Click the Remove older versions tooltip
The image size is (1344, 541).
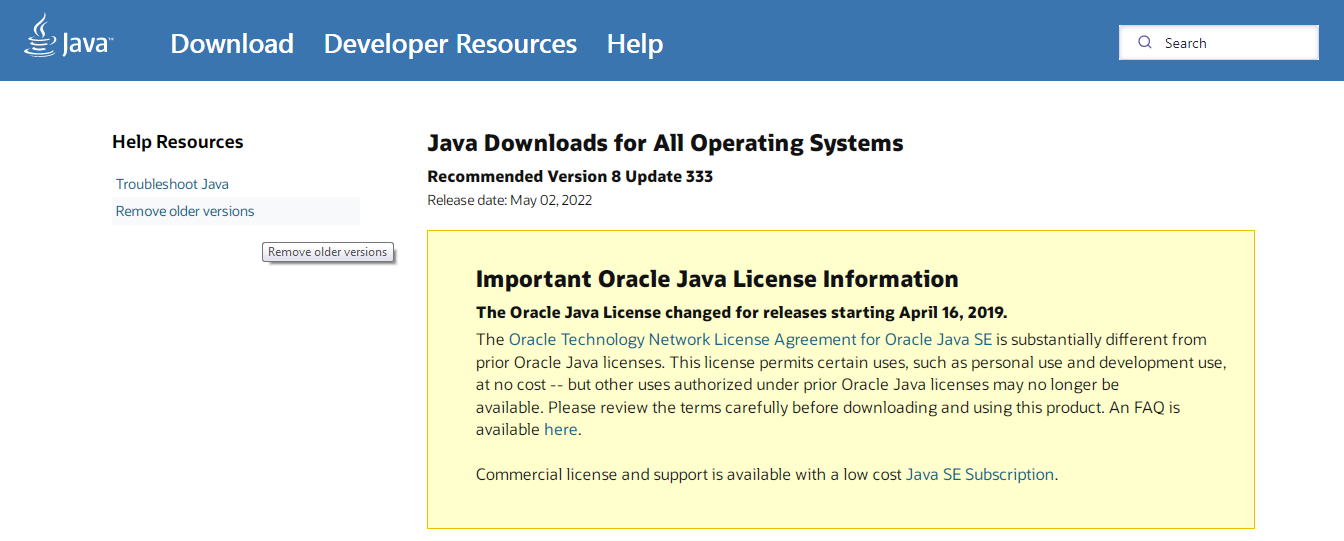click(328, 252)
